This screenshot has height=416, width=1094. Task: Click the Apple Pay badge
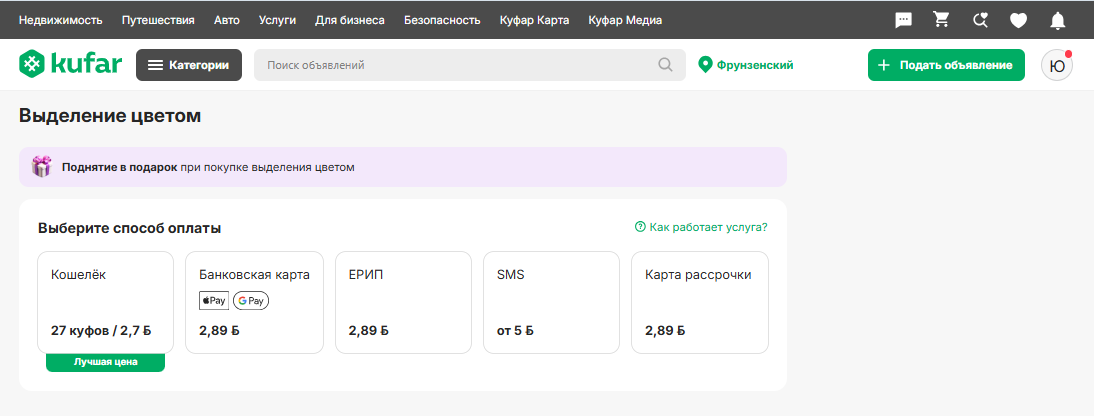[213, 301]
